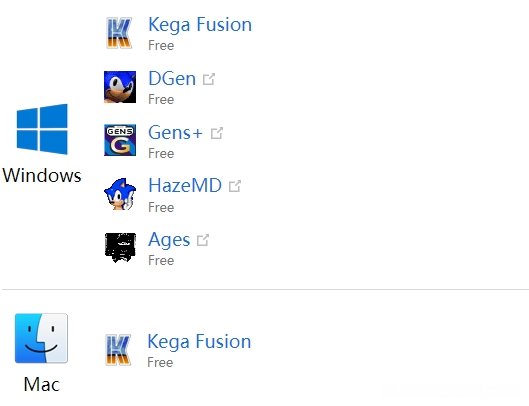Image resolution: width=529 pixels, height=406 pixels.
Task: Select the Windows platform label
Action: click(x=42, y=175)
